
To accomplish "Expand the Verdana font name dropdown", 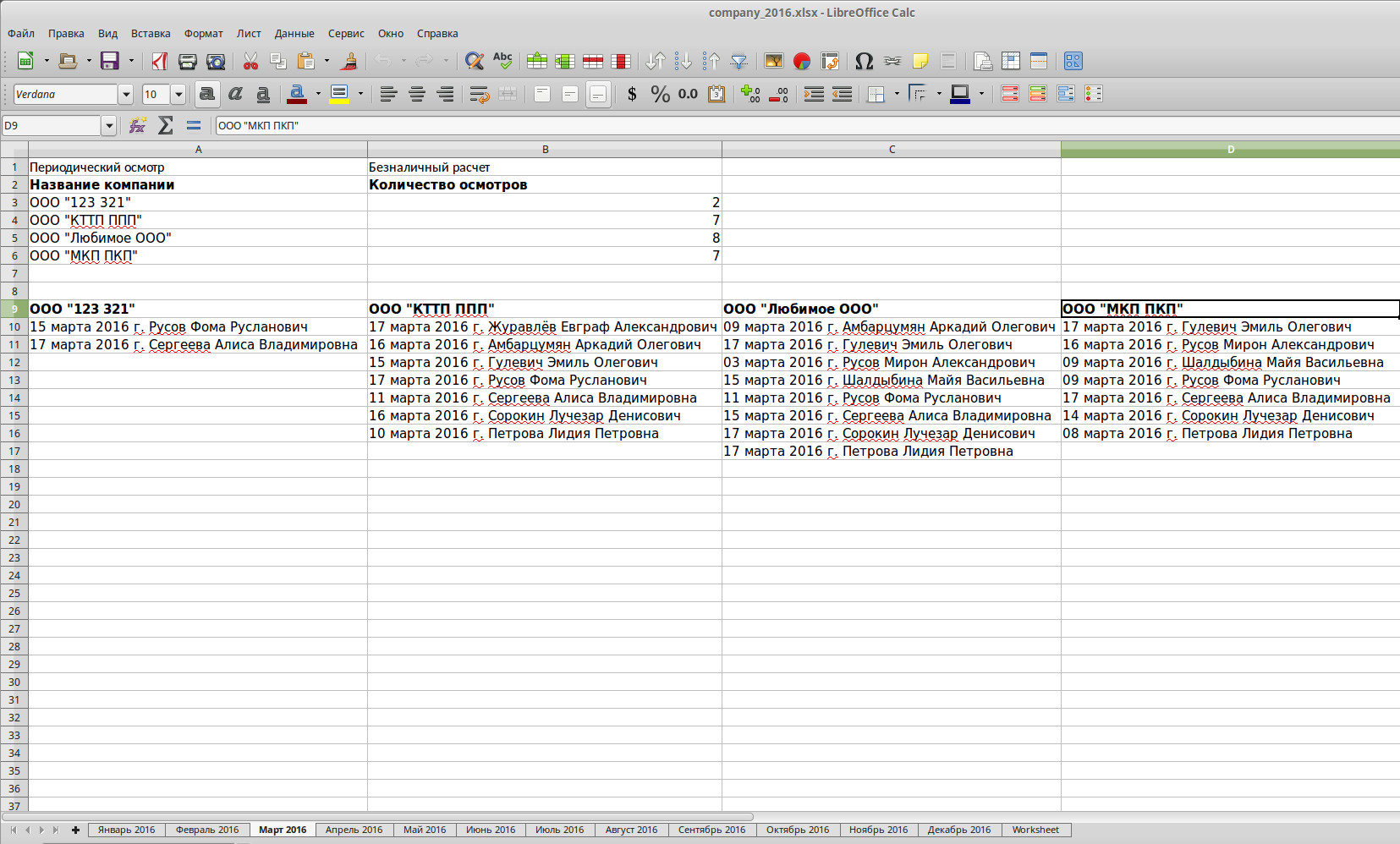I will click(126, 94).
